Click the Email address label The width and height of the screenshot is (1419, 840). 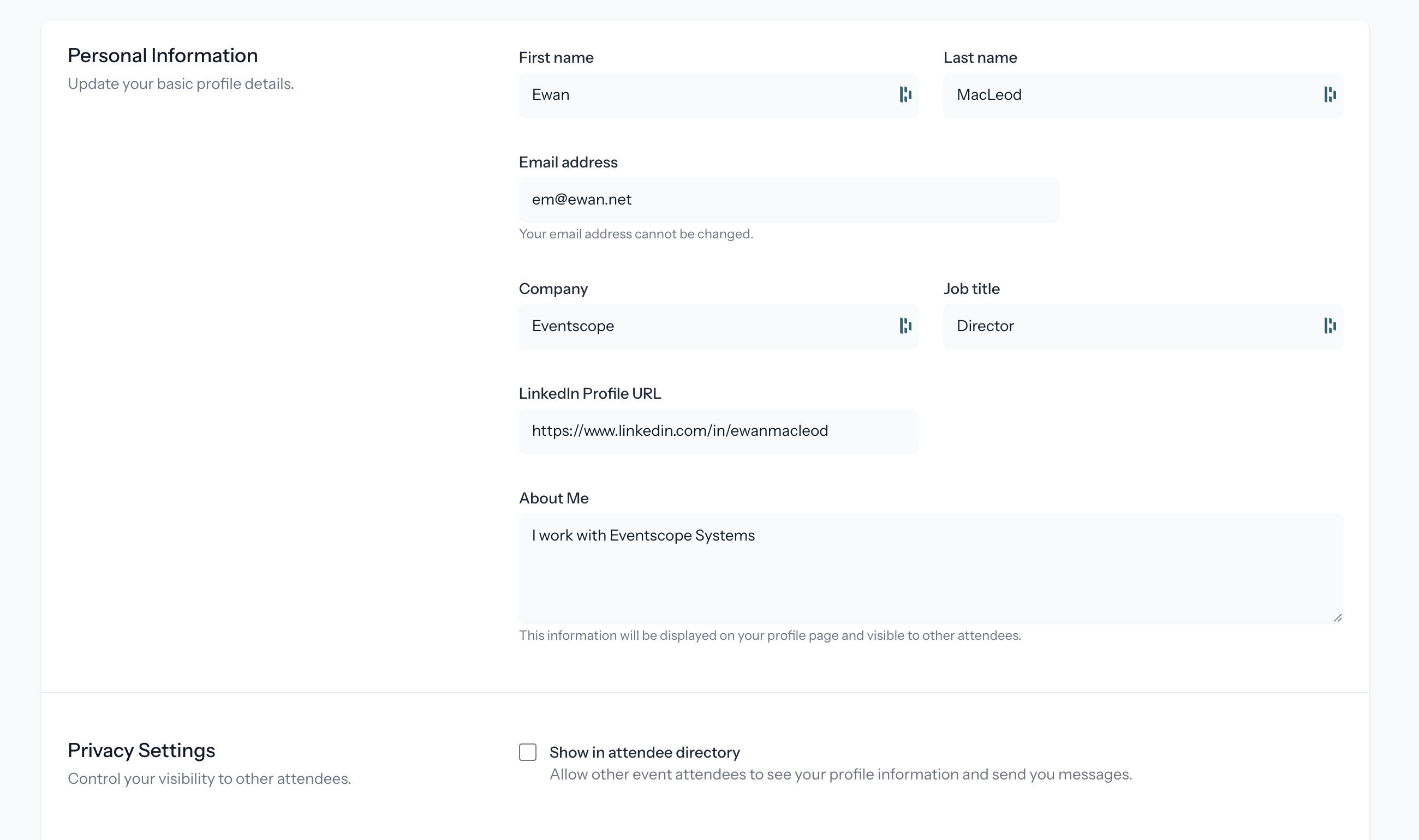pyautogui.click(x=568, y=162)
